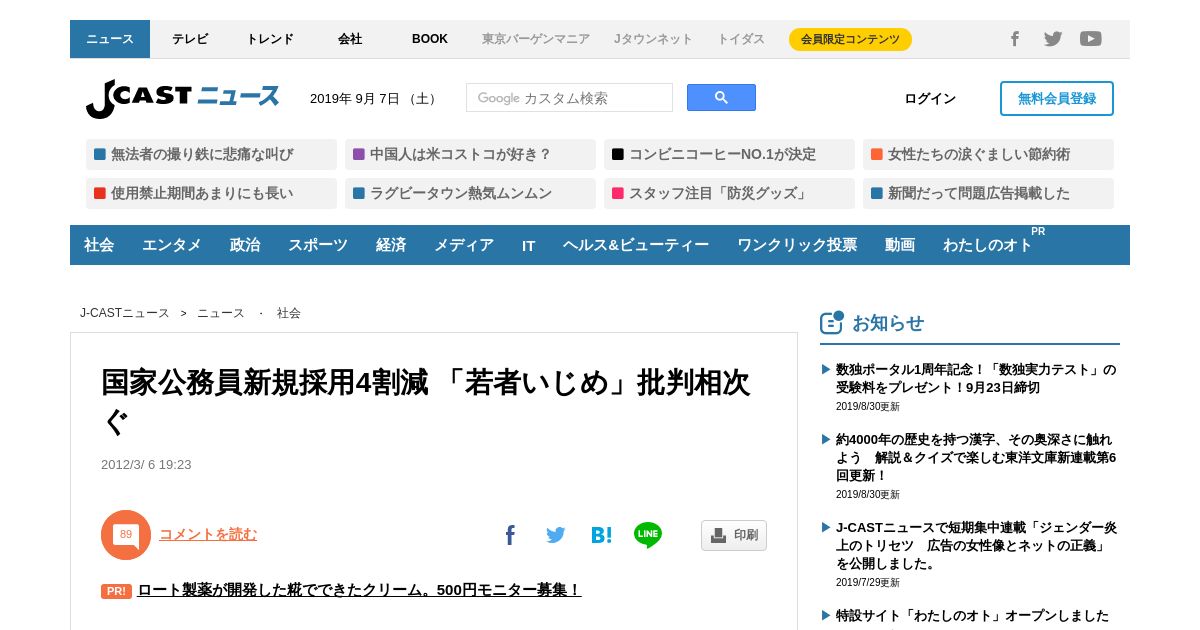Click the 社会 breadcrumb link
1200x630 pixels.
coord(289,313)
